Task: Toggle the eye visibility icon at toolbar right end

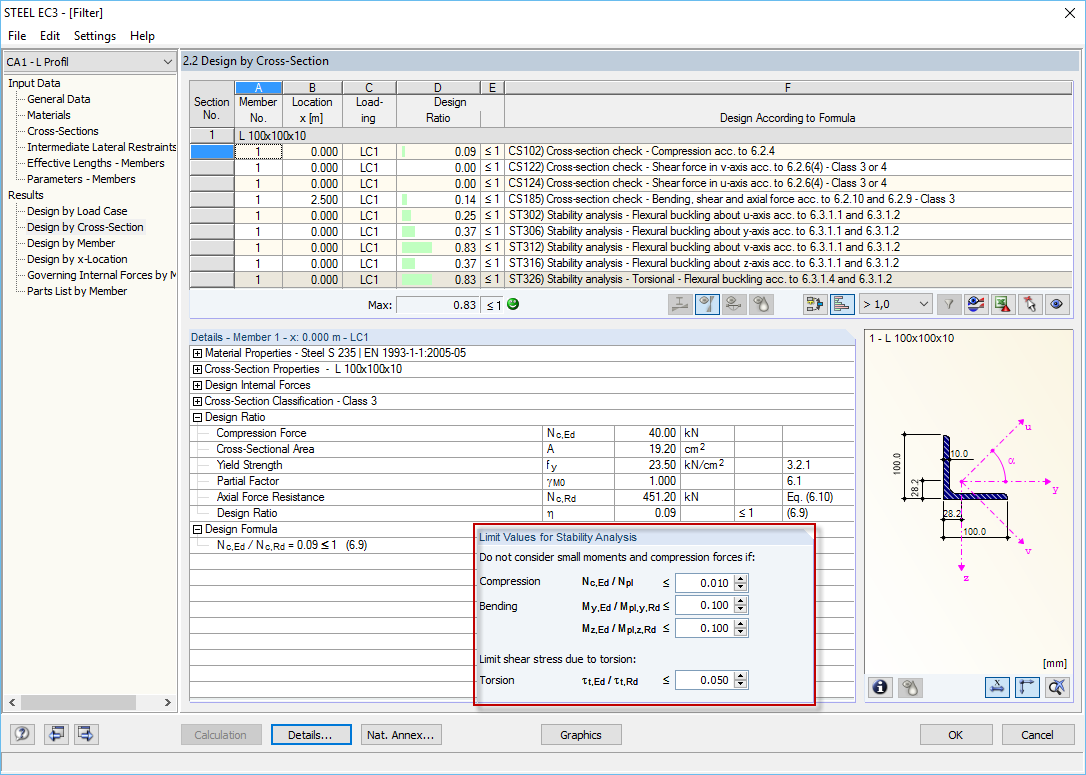Action: tap(1057, 303)
